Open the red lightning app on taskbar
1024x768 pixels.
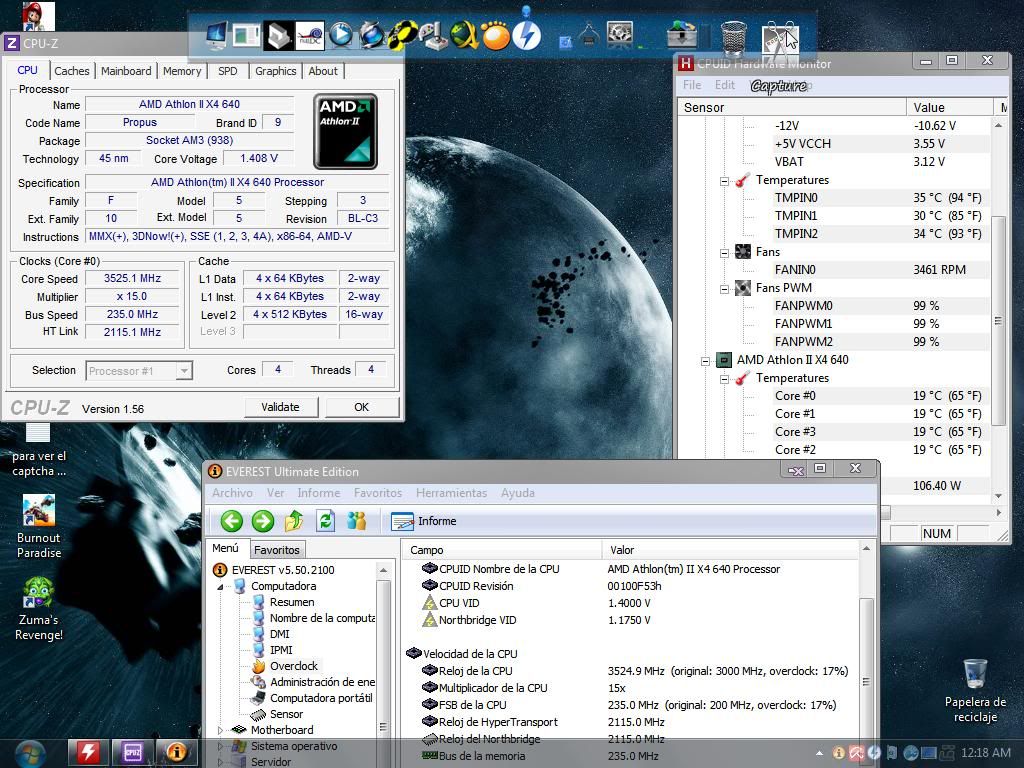pyautogui.click(x=88, y=753)
